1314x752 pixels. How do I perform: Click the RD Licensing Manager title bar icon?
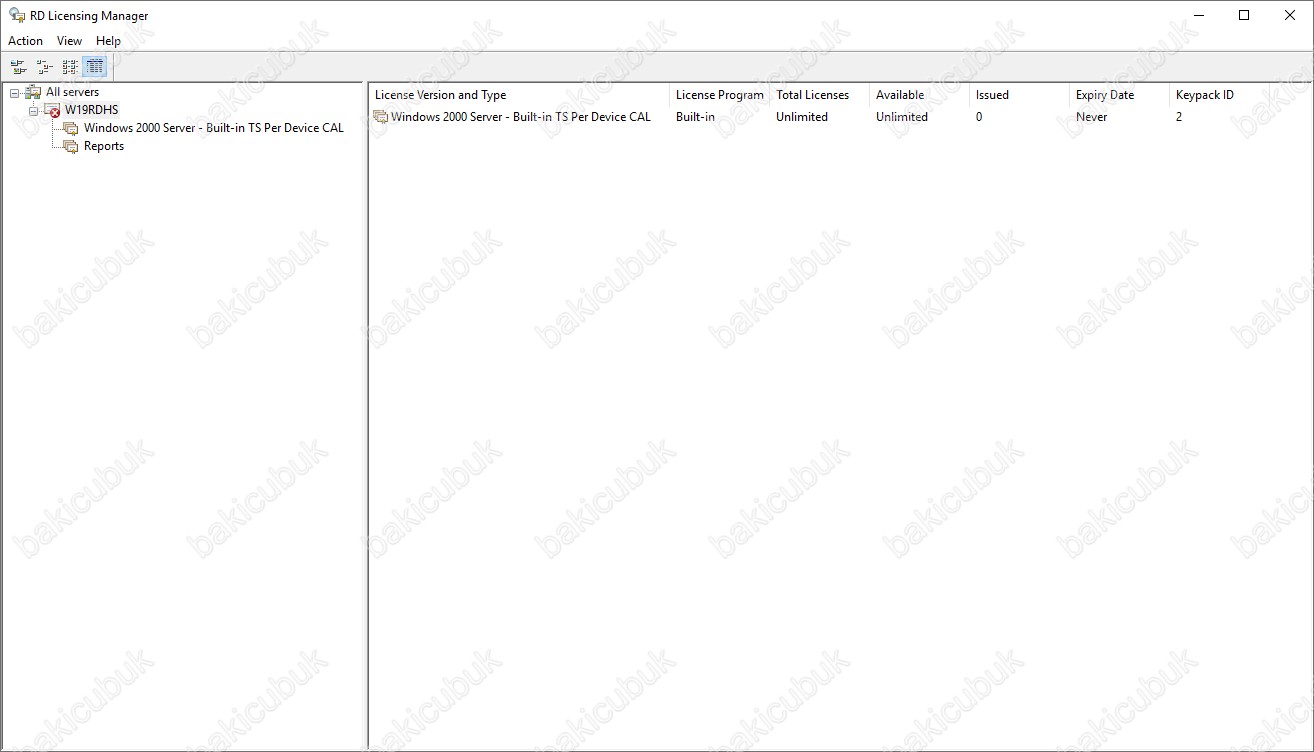pos(17,15)
